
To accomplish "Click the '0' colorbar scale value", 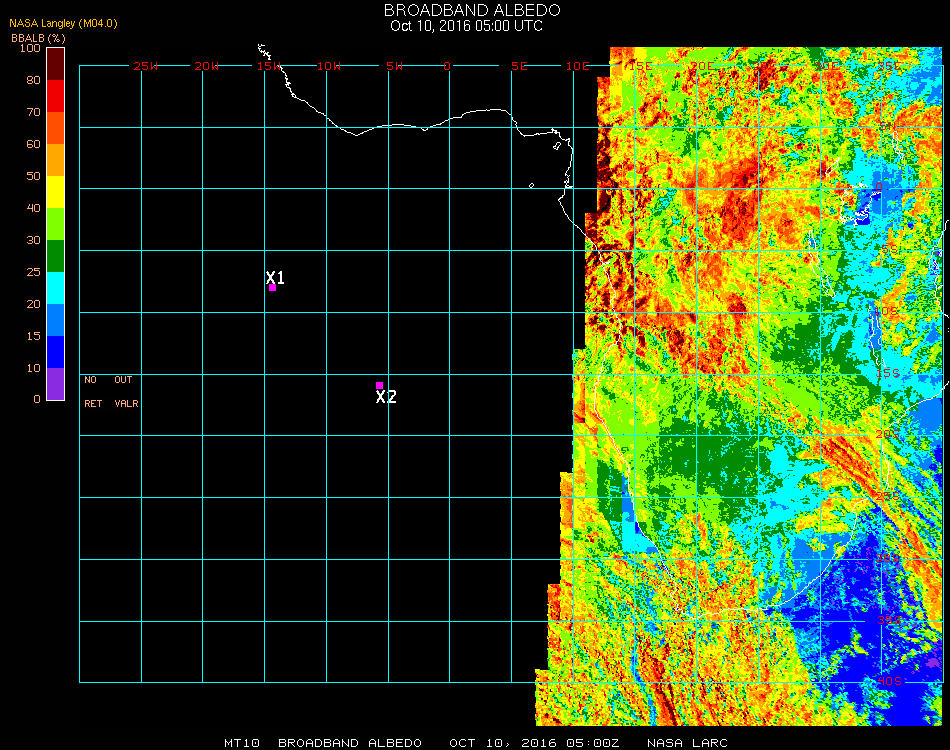I will (37, 399).
